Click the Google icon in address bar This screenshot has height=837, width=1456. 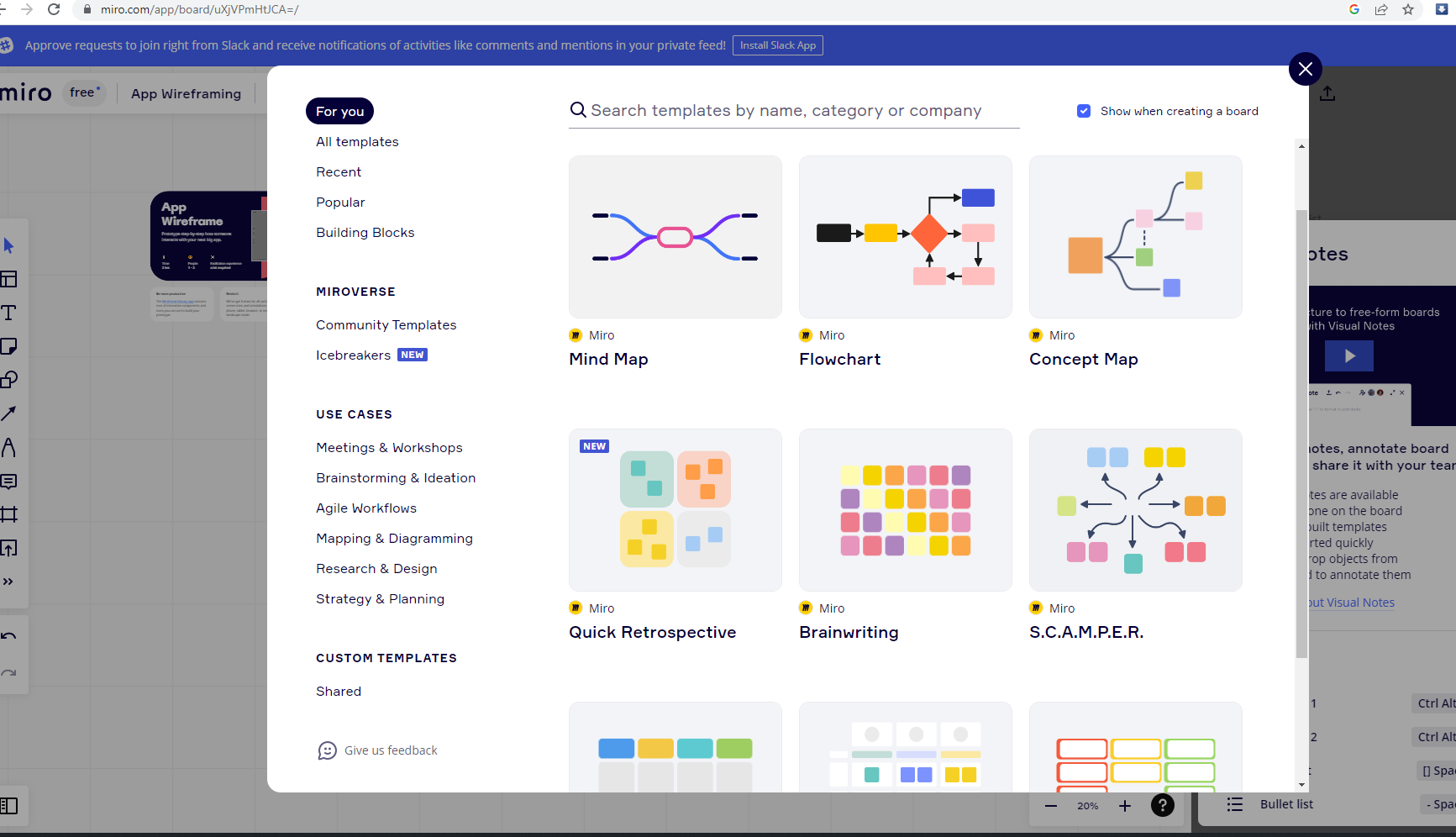(x=1354, y=9)
